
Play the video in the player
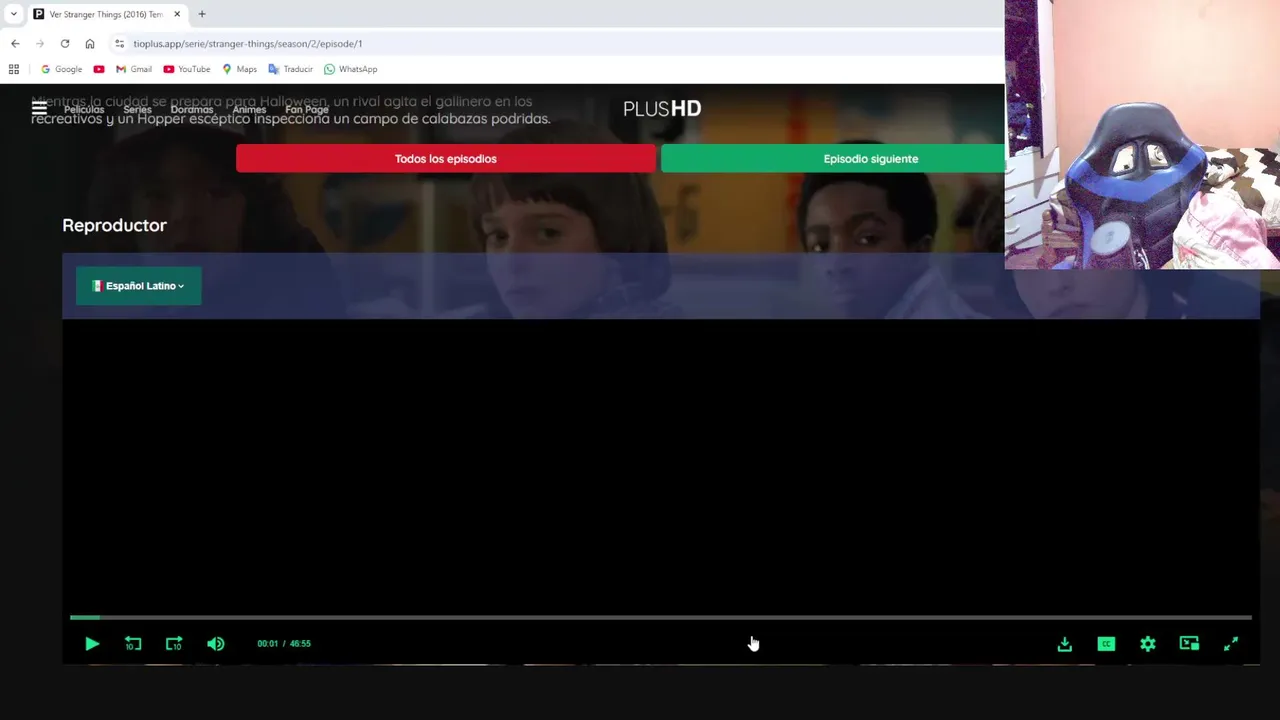click(x=92, y=644)
